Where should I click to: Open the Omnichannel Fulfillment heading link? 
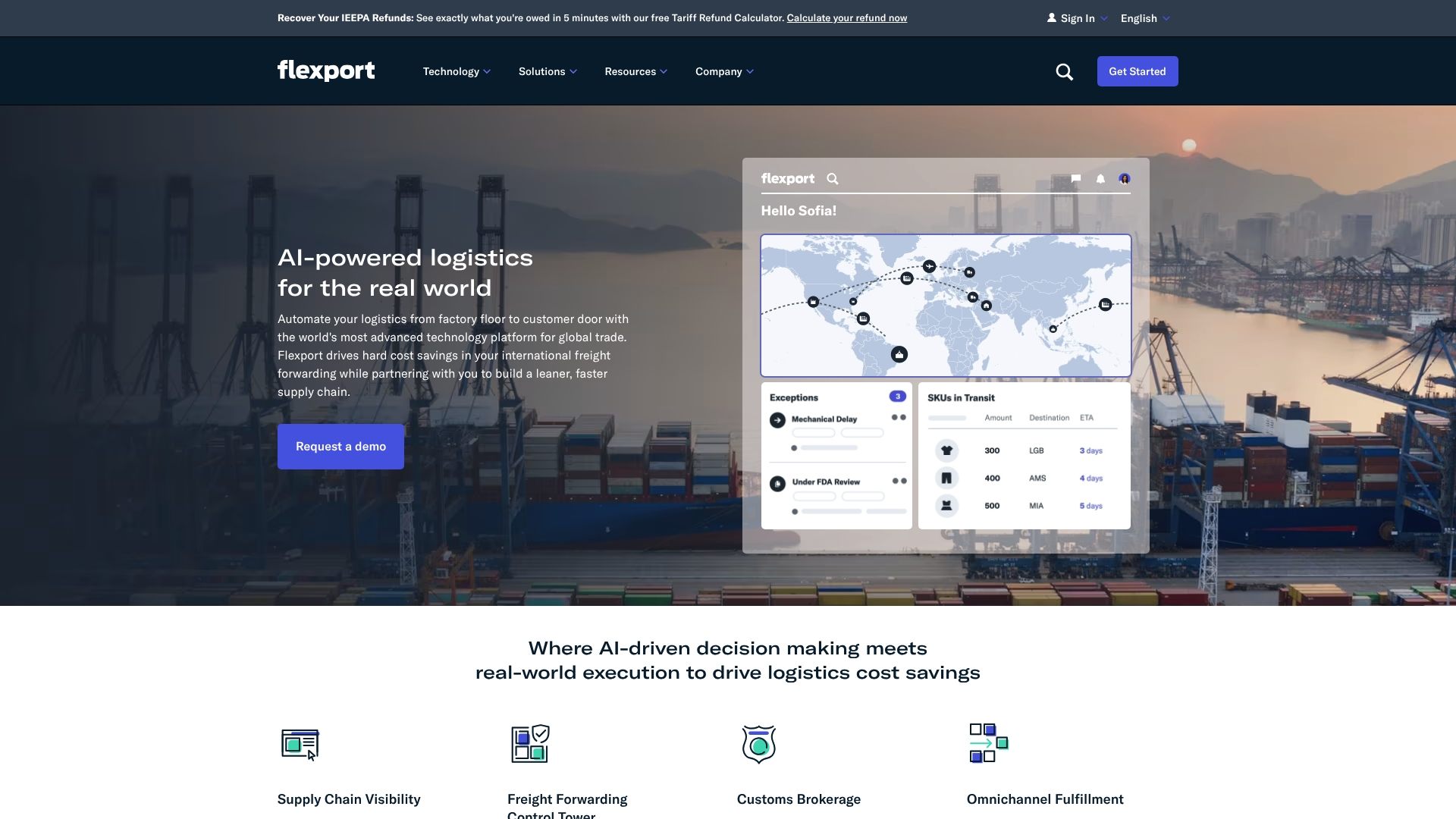[x=1045, y=799]
